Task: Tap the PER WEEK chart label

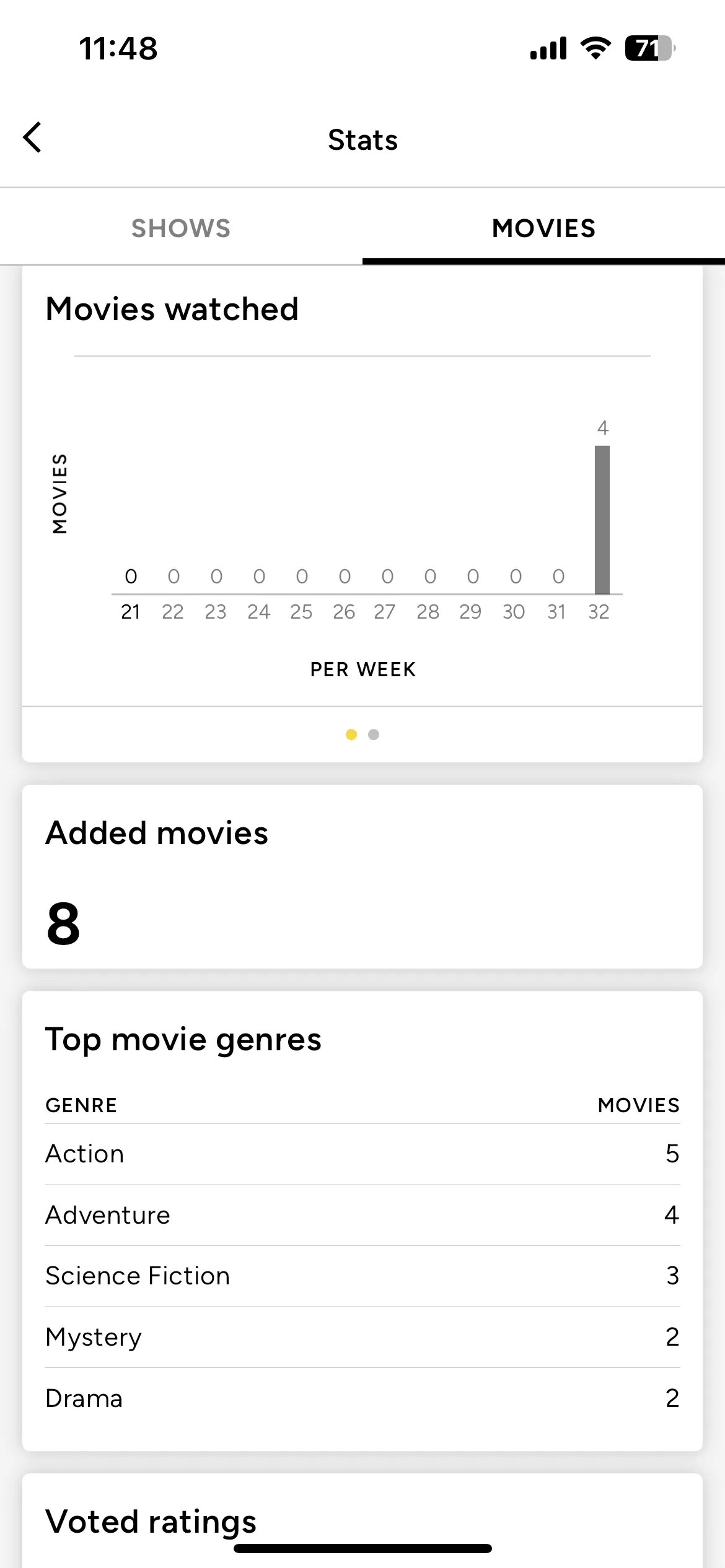Action: (363, 669)
